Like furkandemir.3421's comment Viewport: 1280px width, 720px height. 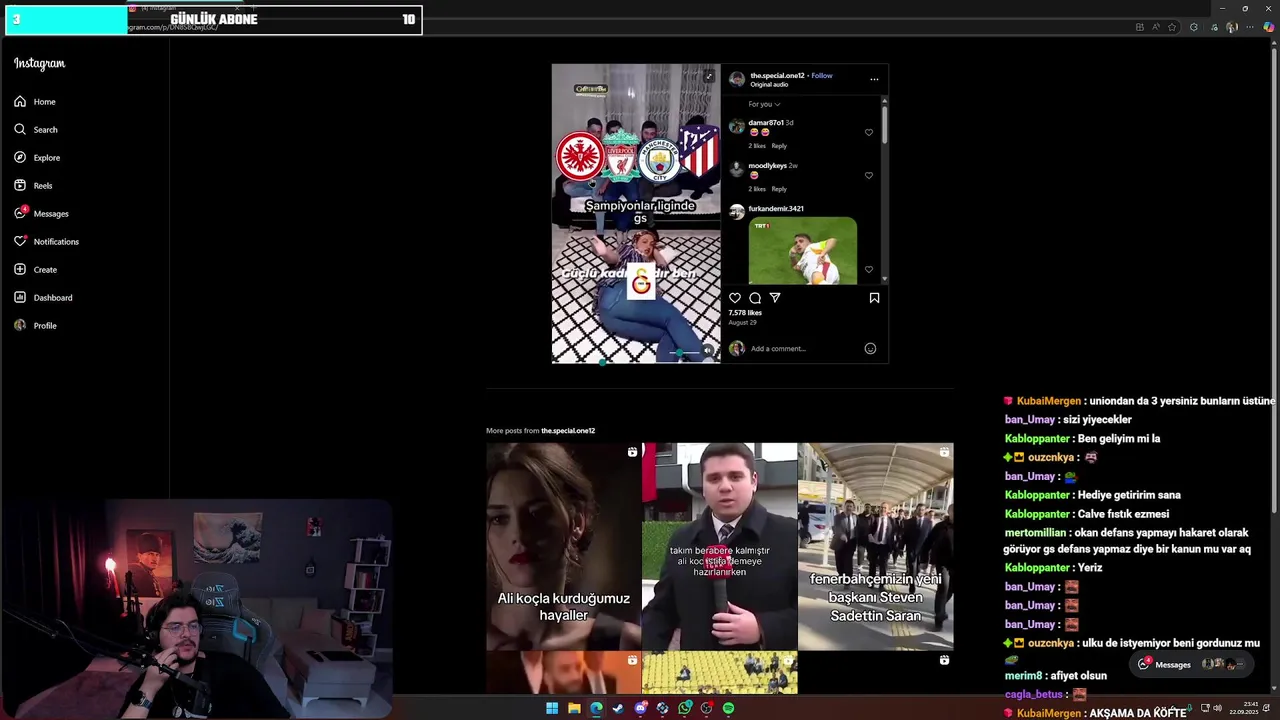point(868,269)
